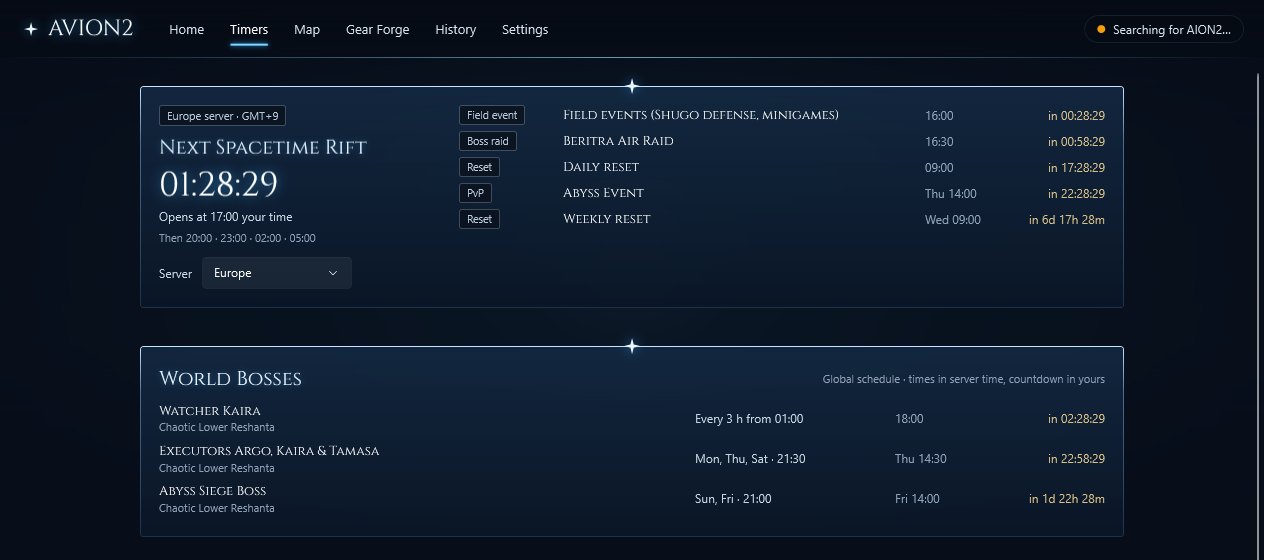The width and height of the screenshot is (1264, 560).
Task: Click the Abyss Event entry
Action: pos(603,193)
